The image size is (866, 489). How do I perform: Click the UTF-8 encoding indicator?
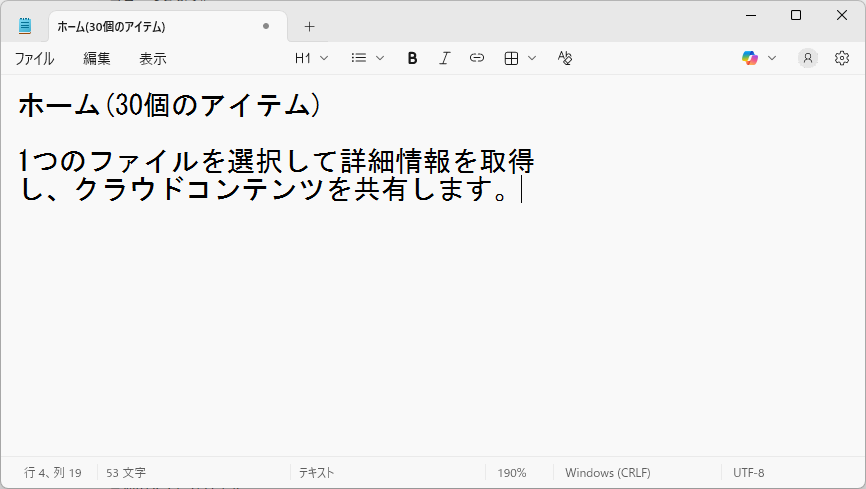point(748,473)
